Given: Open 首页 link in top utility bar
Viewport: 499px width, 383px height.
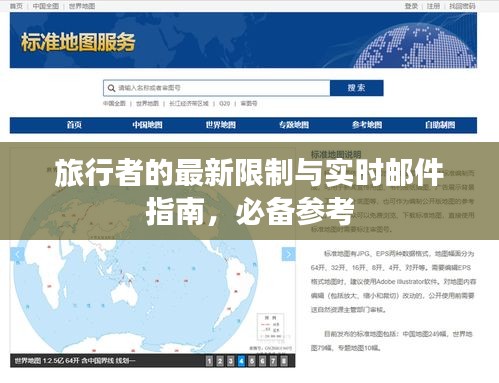Looking at the screenshot, I should click(x=16, y=6).
